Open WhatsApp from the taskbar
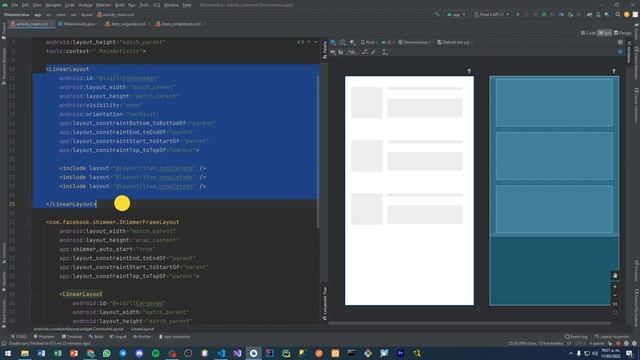 [x=107, y=353]
